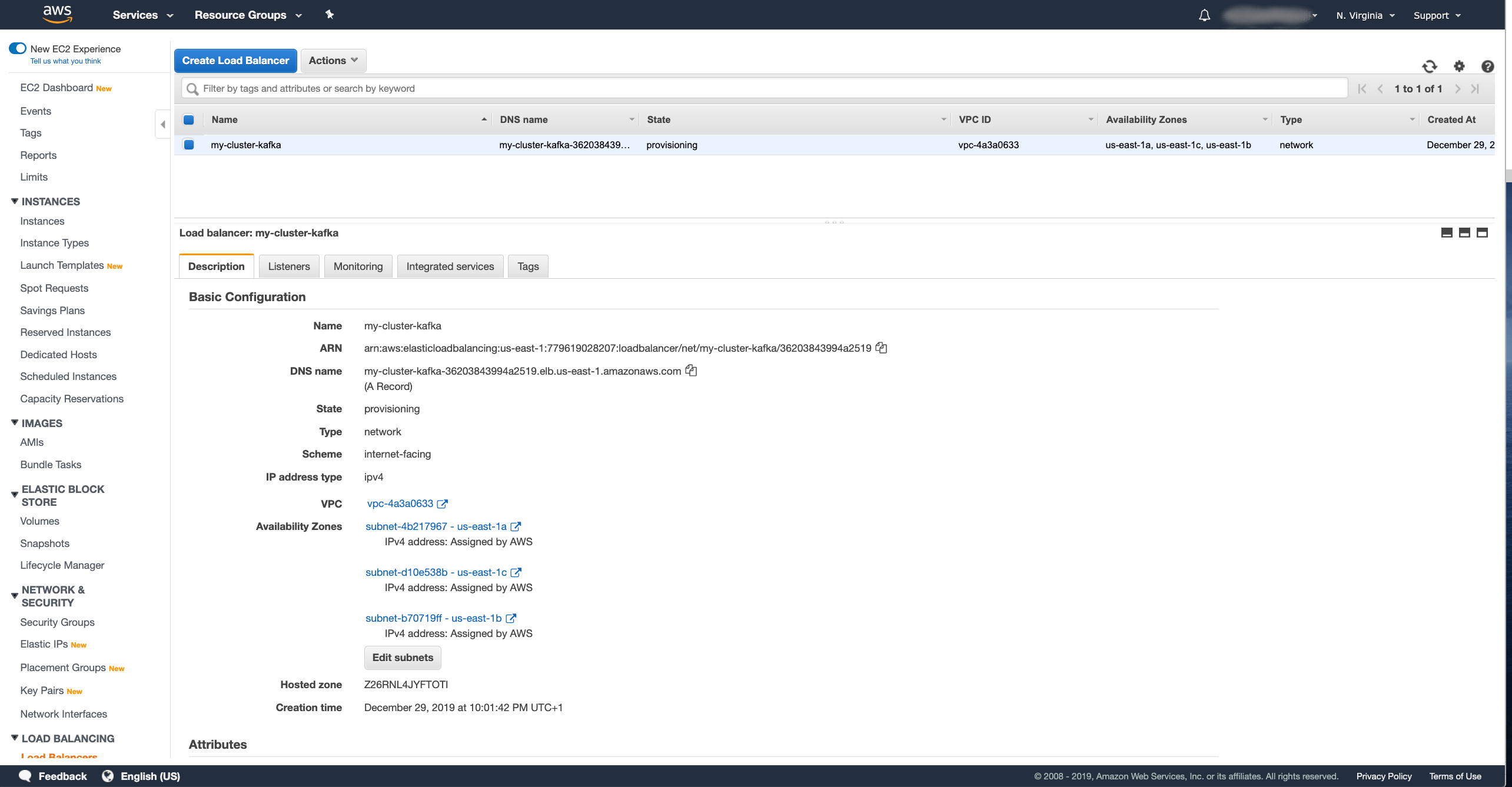1512x787 pixels.
Task: Click the search magnifier icon
Action: pyautogui.click(x=192, y=89)
